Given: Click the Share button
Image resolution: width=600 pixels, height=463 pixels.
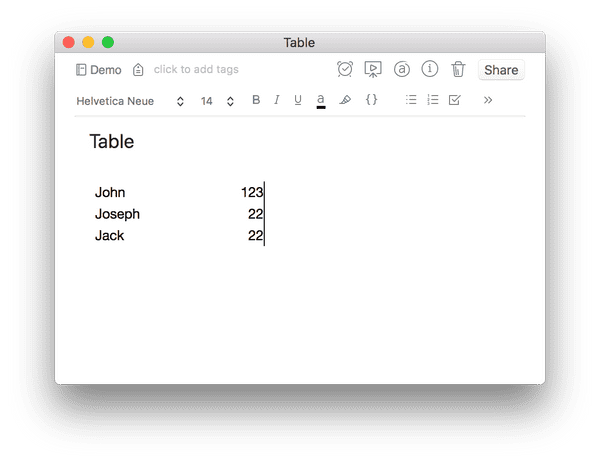Looking at the screenshot, I should click(501, 70).
